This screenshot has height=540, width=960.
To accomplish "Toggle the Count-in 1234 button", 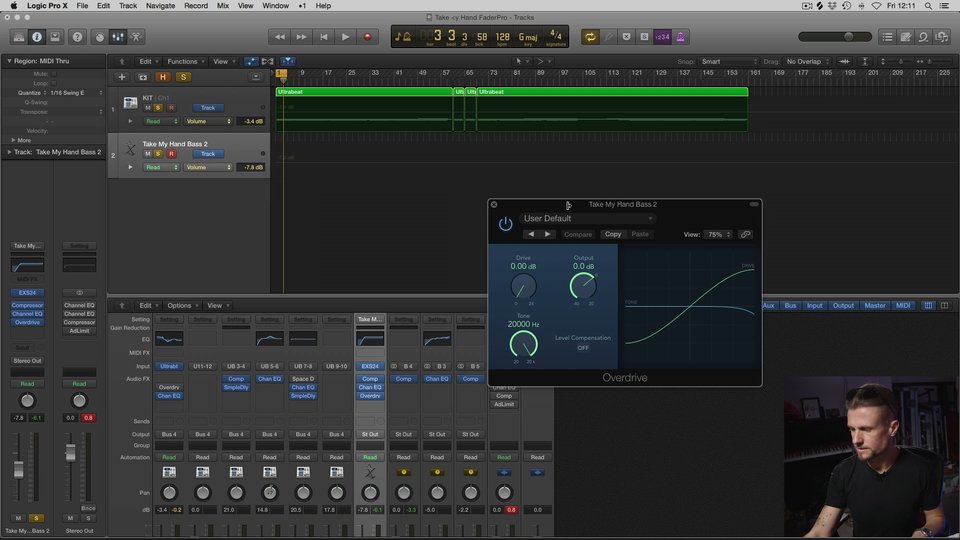I will (662, 37).
